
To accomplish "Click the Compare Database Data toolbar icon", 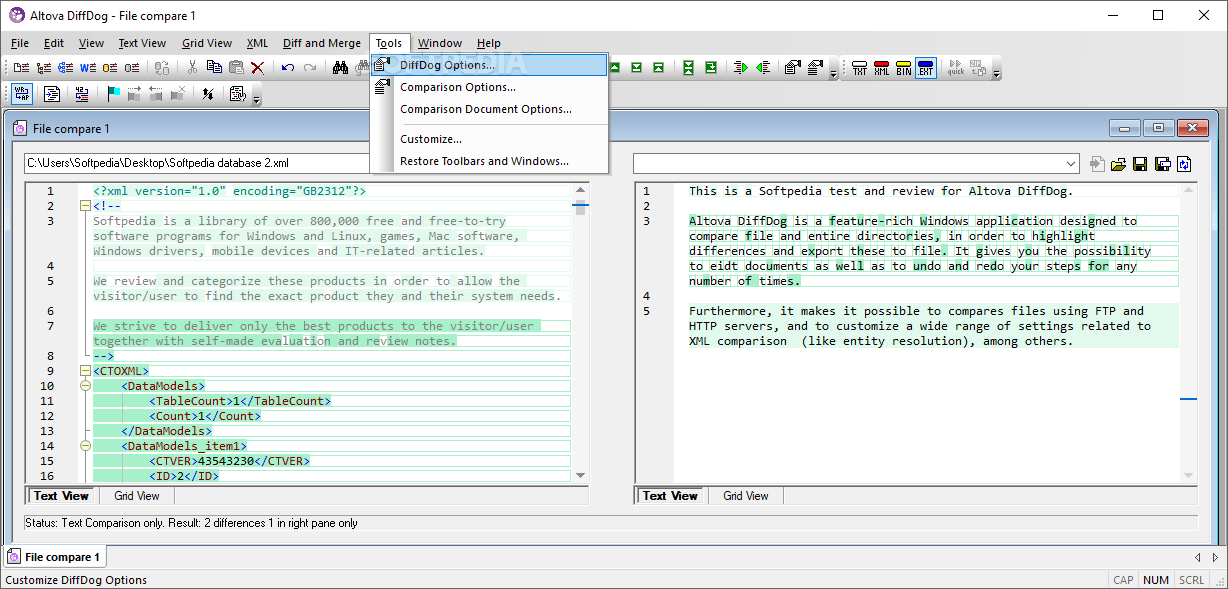I will pos(110,68).
